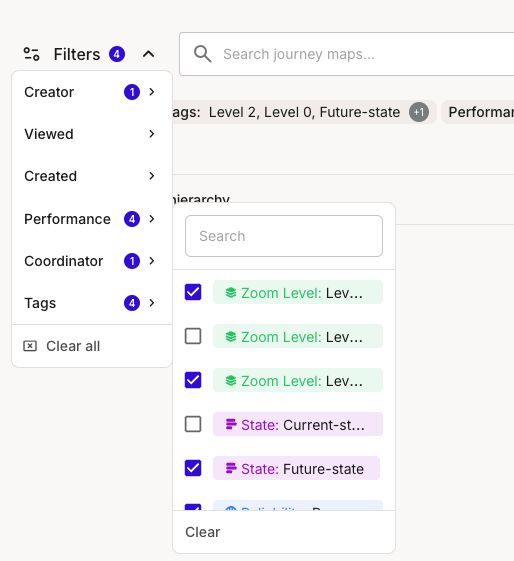Click the third Zoom Level tag label

pos(298,380)
